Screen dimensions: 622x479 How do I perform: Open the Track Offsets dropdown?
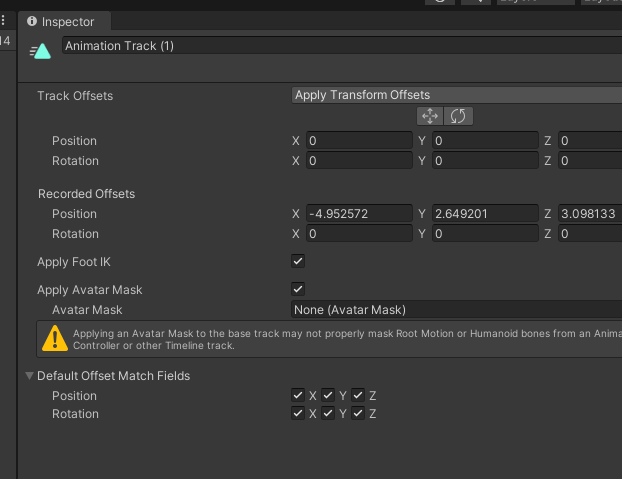coord(455,95)
